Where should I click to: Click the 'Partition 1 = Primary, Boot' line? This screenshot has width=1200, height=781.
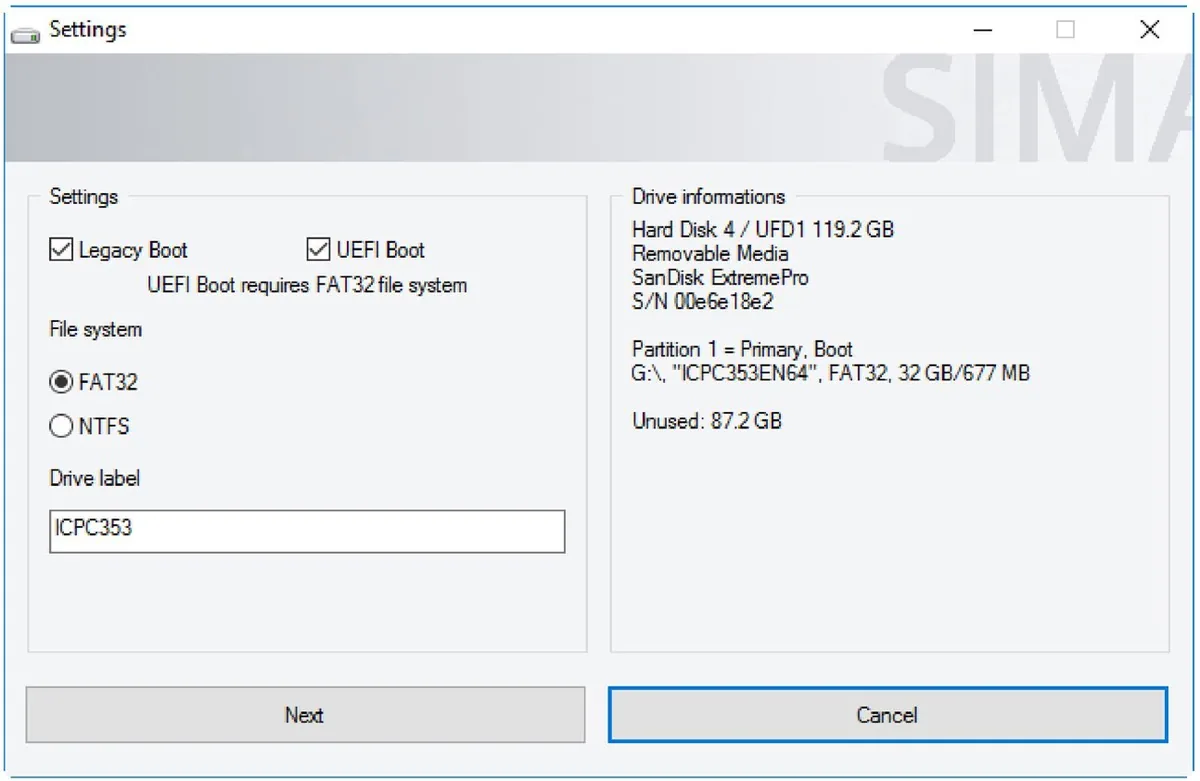742,350
